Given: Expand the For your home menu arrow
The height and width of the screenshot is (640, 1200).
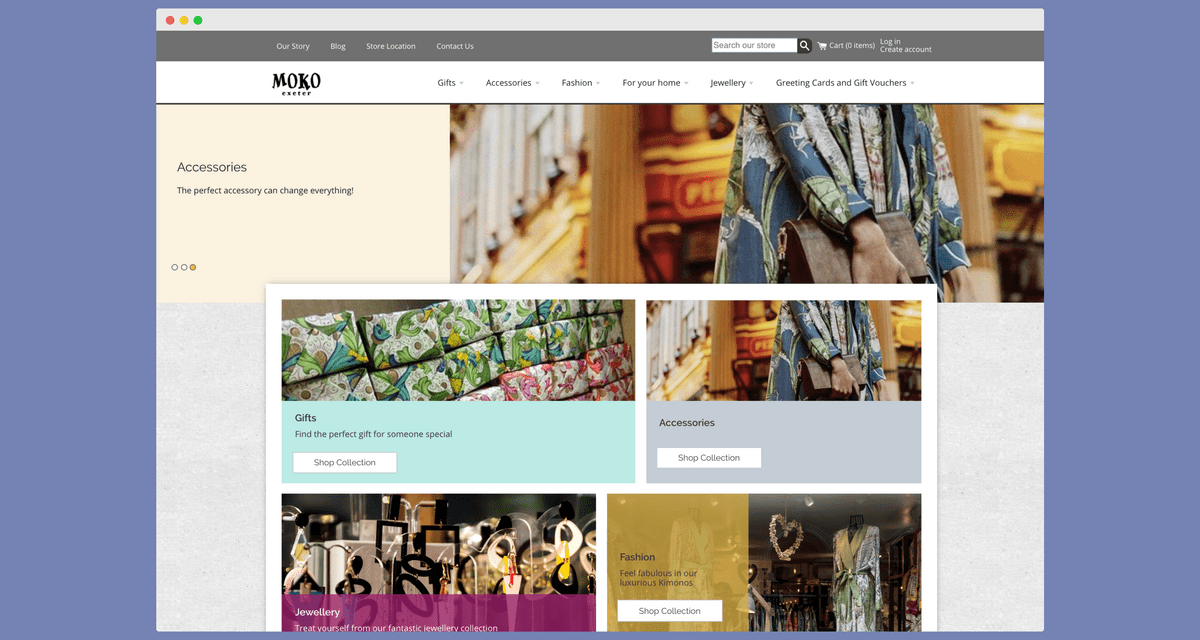Looking at the screenshot, I should pos(686,83).
